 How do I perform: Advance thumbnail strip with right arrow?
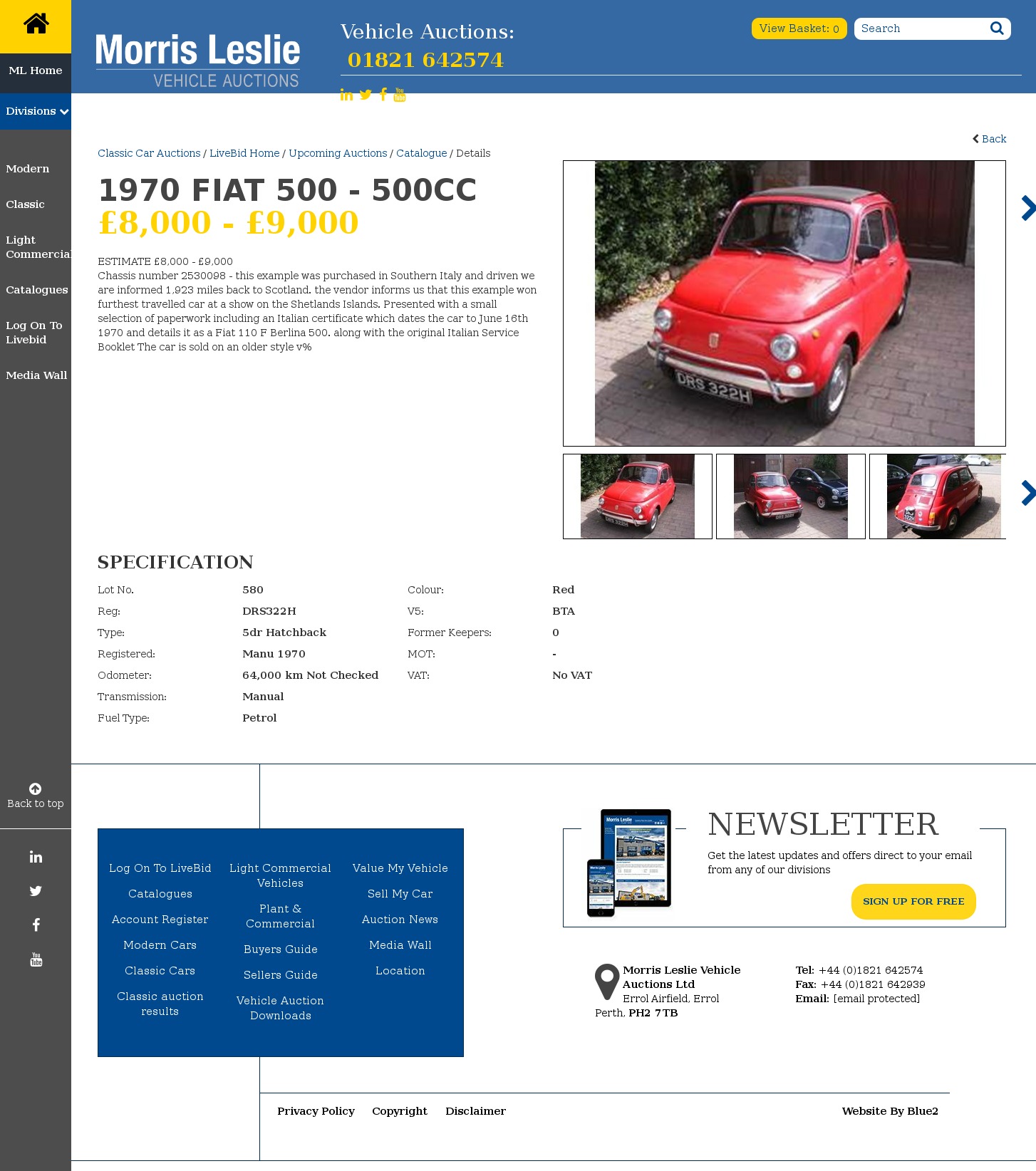pyautogui.click(x=1027, y=493)
